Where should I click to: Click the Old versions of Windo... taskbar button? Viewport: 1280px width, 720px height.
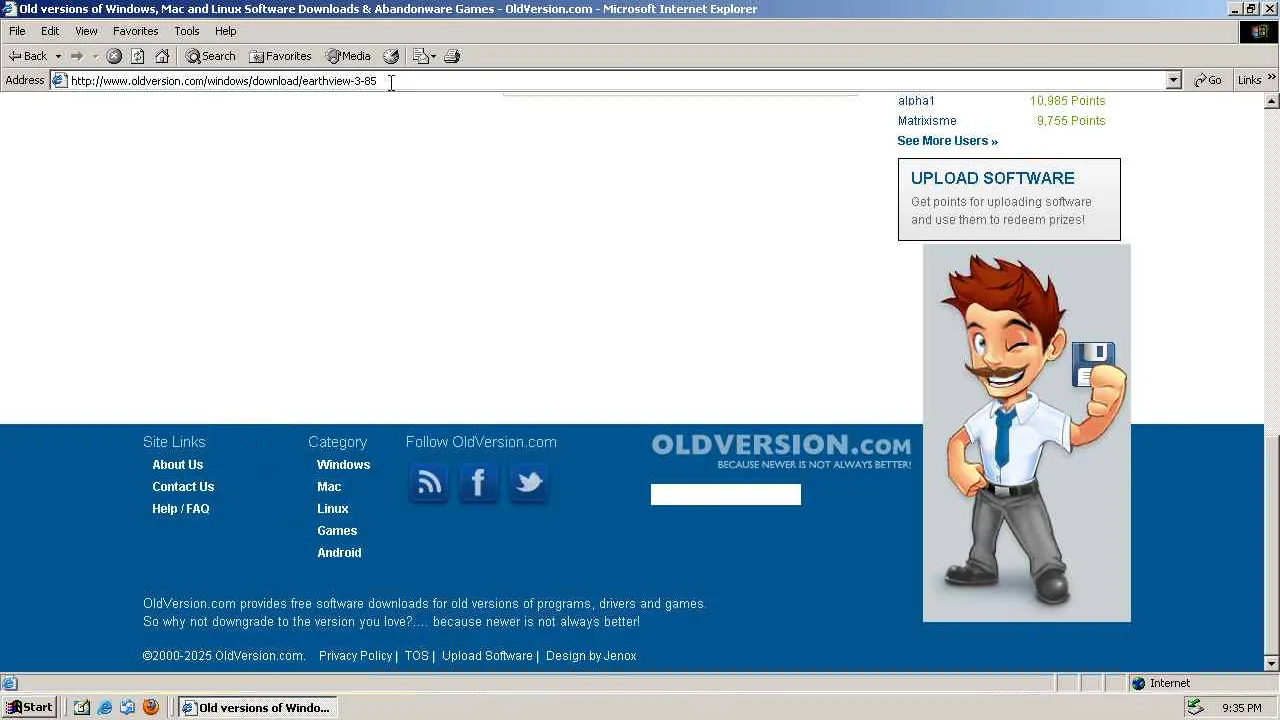tap(257, 707)
